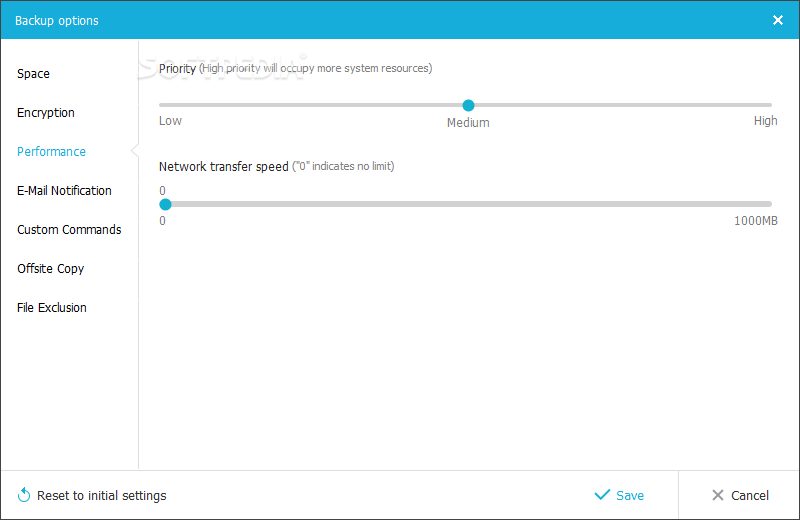Click the Priority slider handle at Medium
This screenshot has height=520, width=800.
(468, 105)
